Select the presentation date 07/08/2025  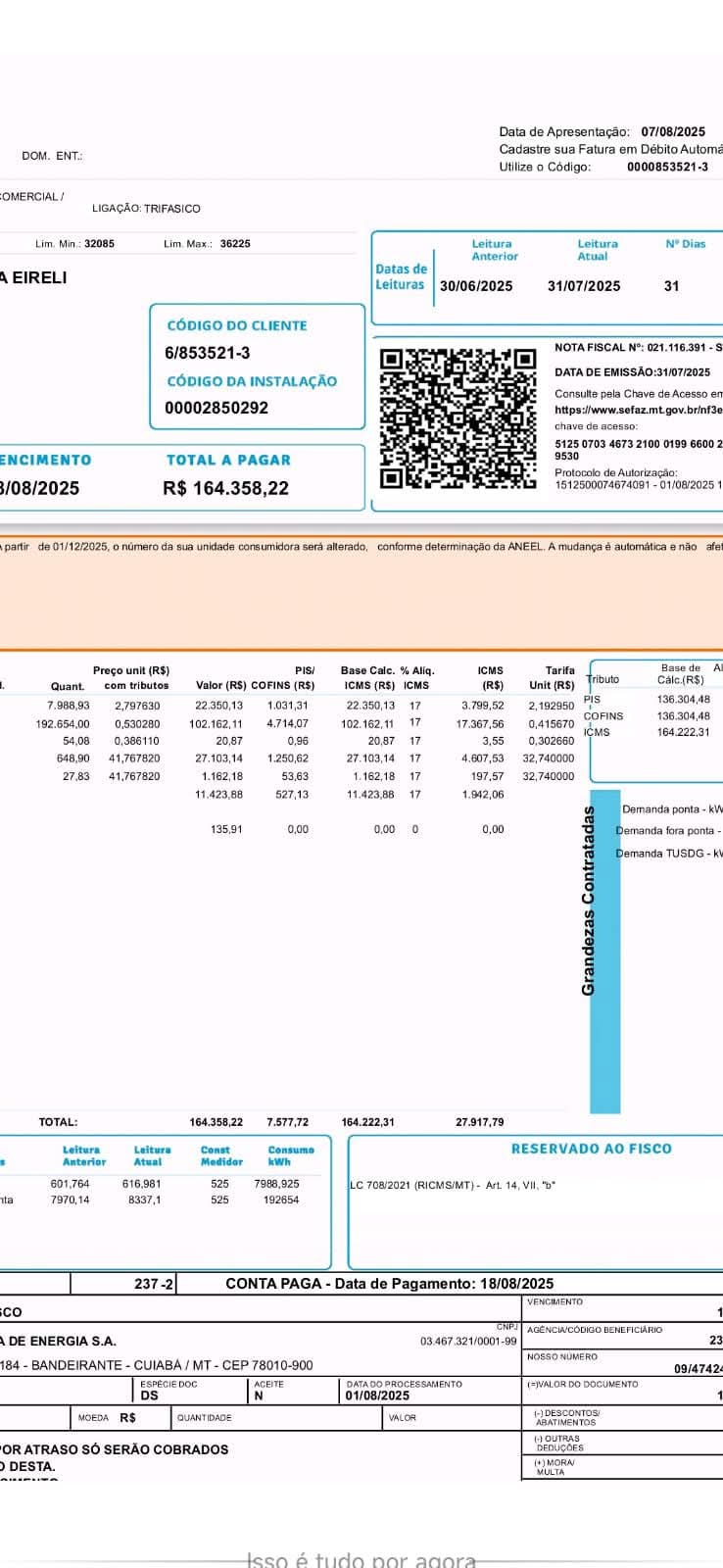click(673, 131)
